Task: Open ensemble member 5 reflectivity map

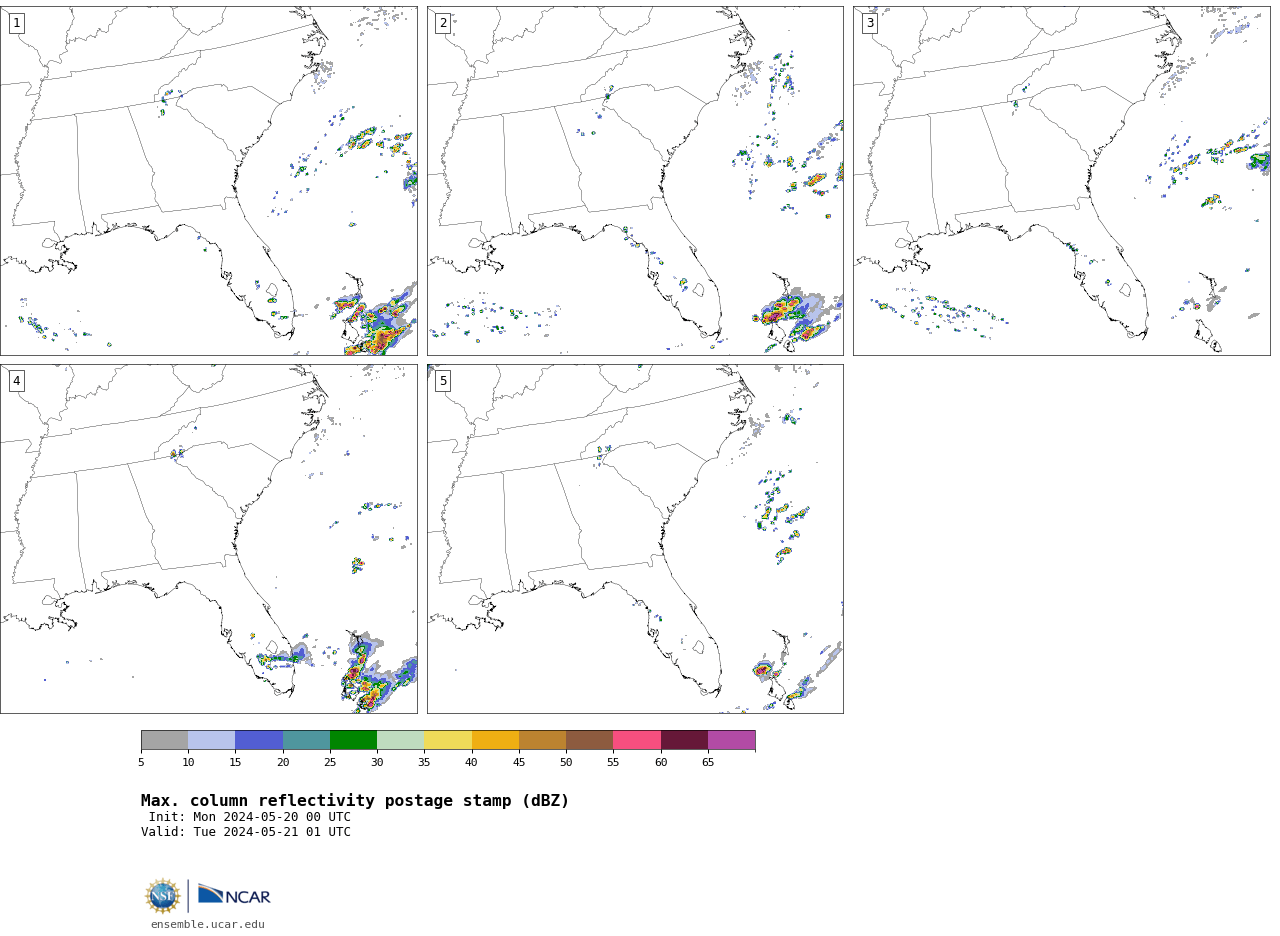Action: point(635,539)
